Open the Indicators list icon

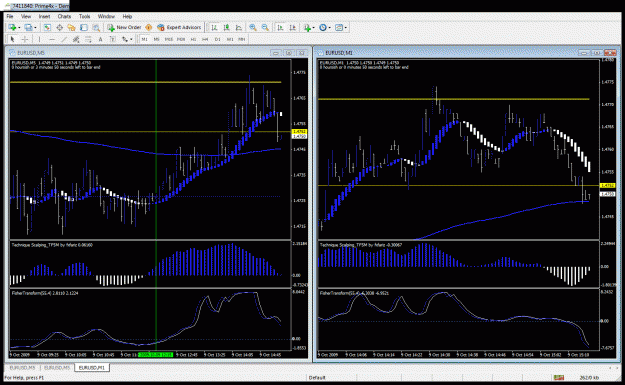pyautogui.click(x=307, y=28)
